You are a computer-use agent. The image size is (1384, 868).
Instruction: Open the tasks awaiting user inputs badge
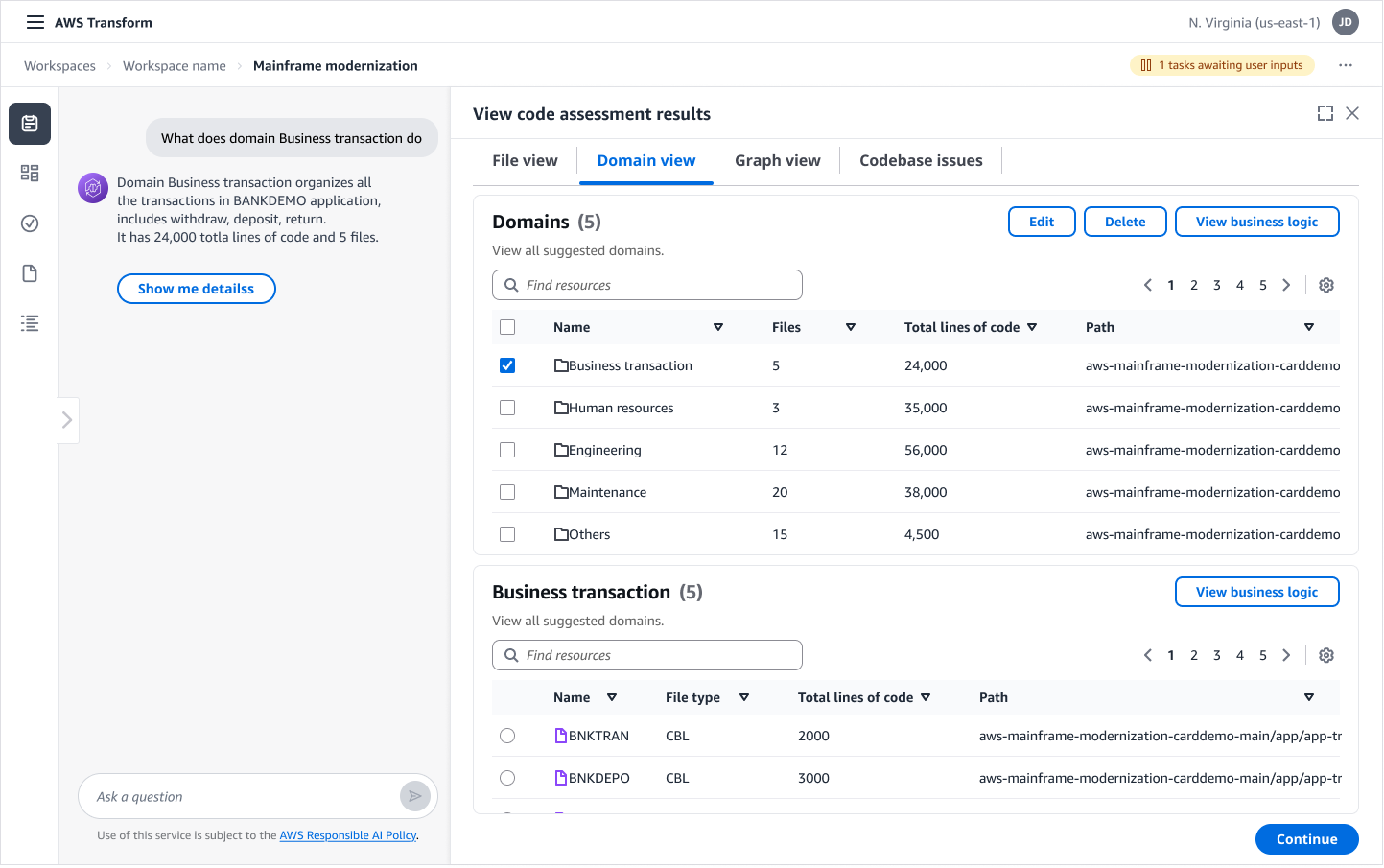click(1222, 65)
